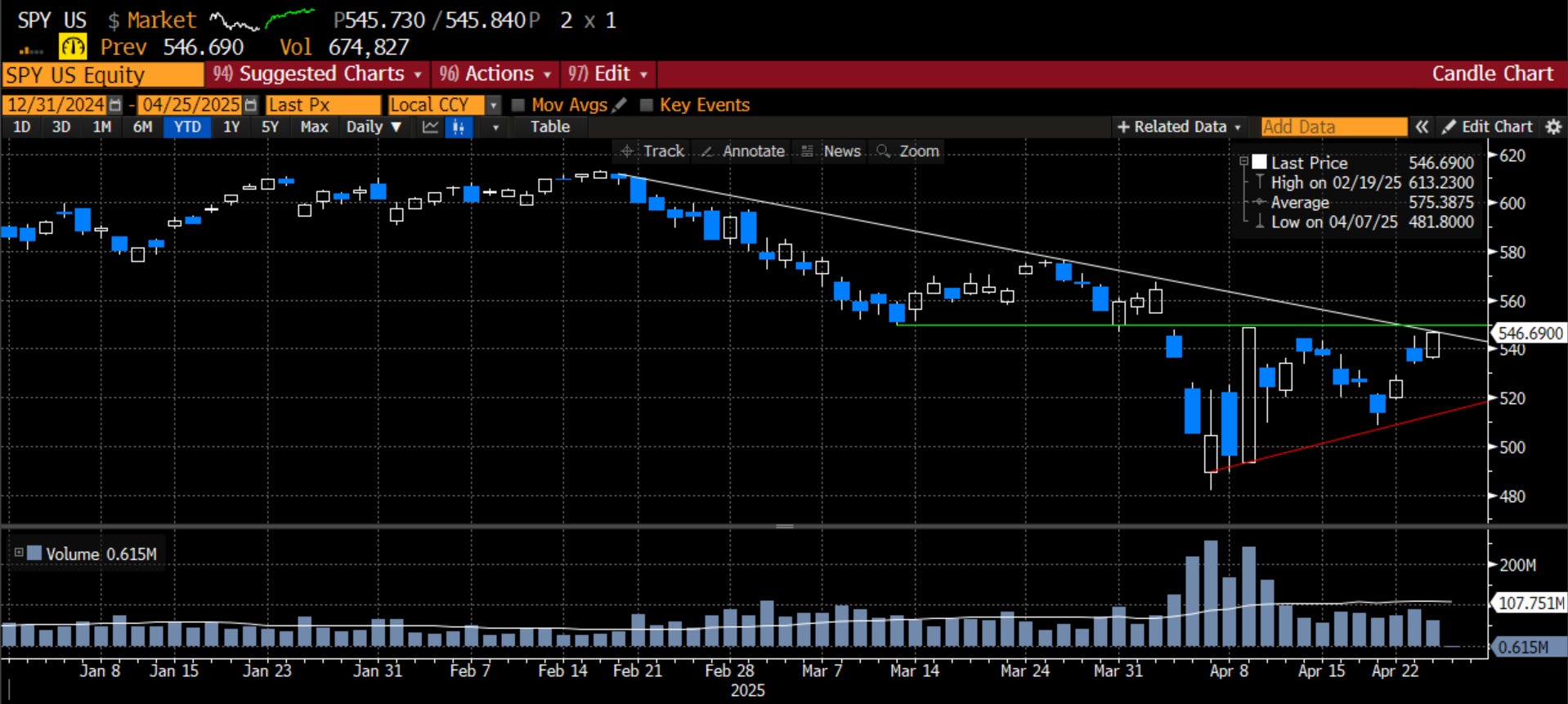Viewport: 1568px width, 704px height.
Task: Click the 546.6900 last price axis label
Action: pos(1530,333)
